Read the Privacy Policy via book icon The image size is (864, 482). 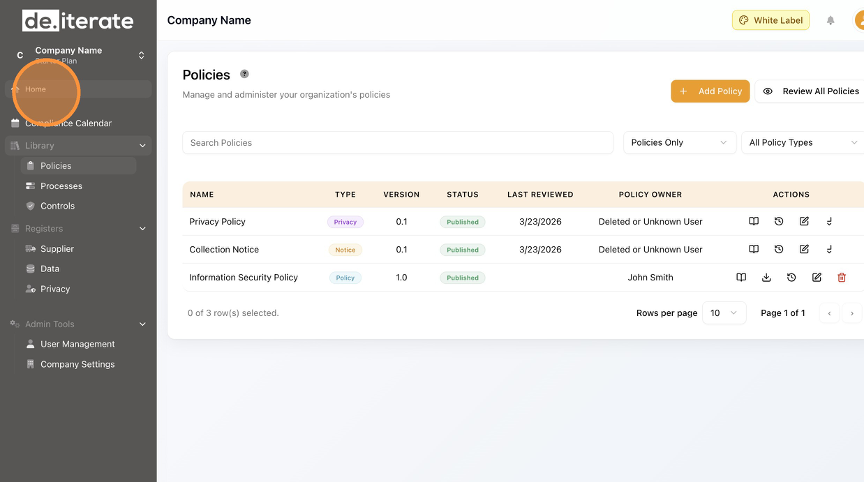pos(753,221)
